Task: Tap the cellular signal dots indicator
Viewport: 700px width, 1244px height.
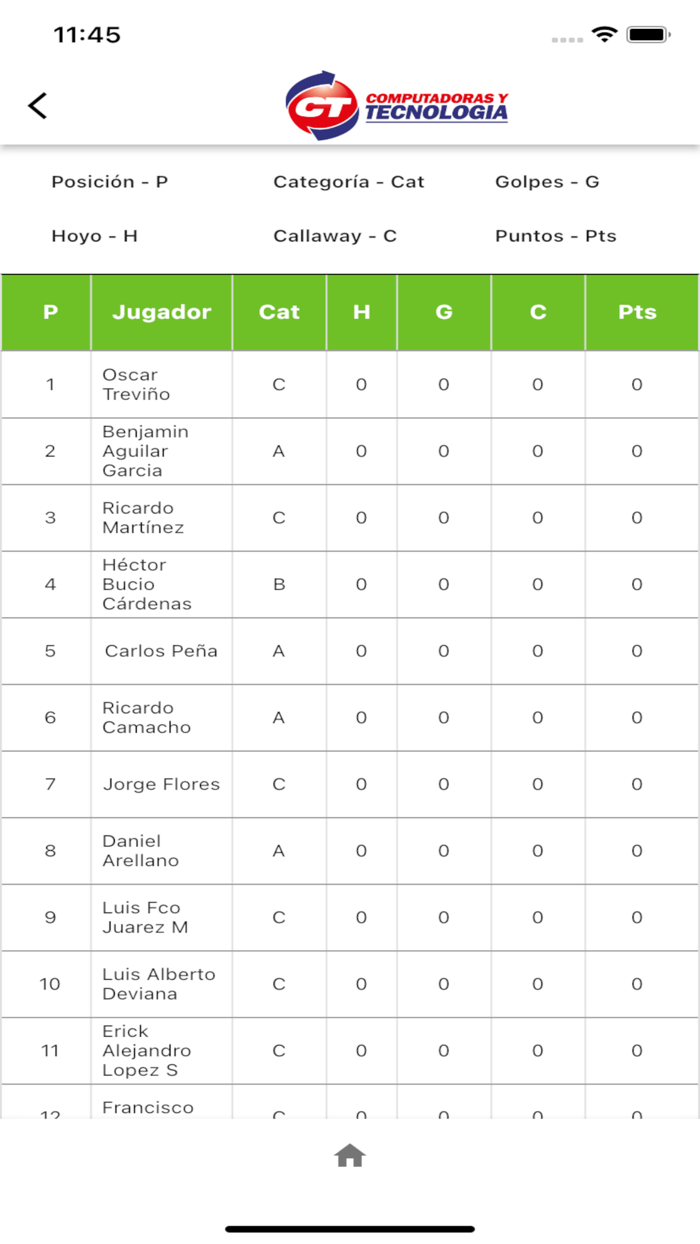Action: 567,38
